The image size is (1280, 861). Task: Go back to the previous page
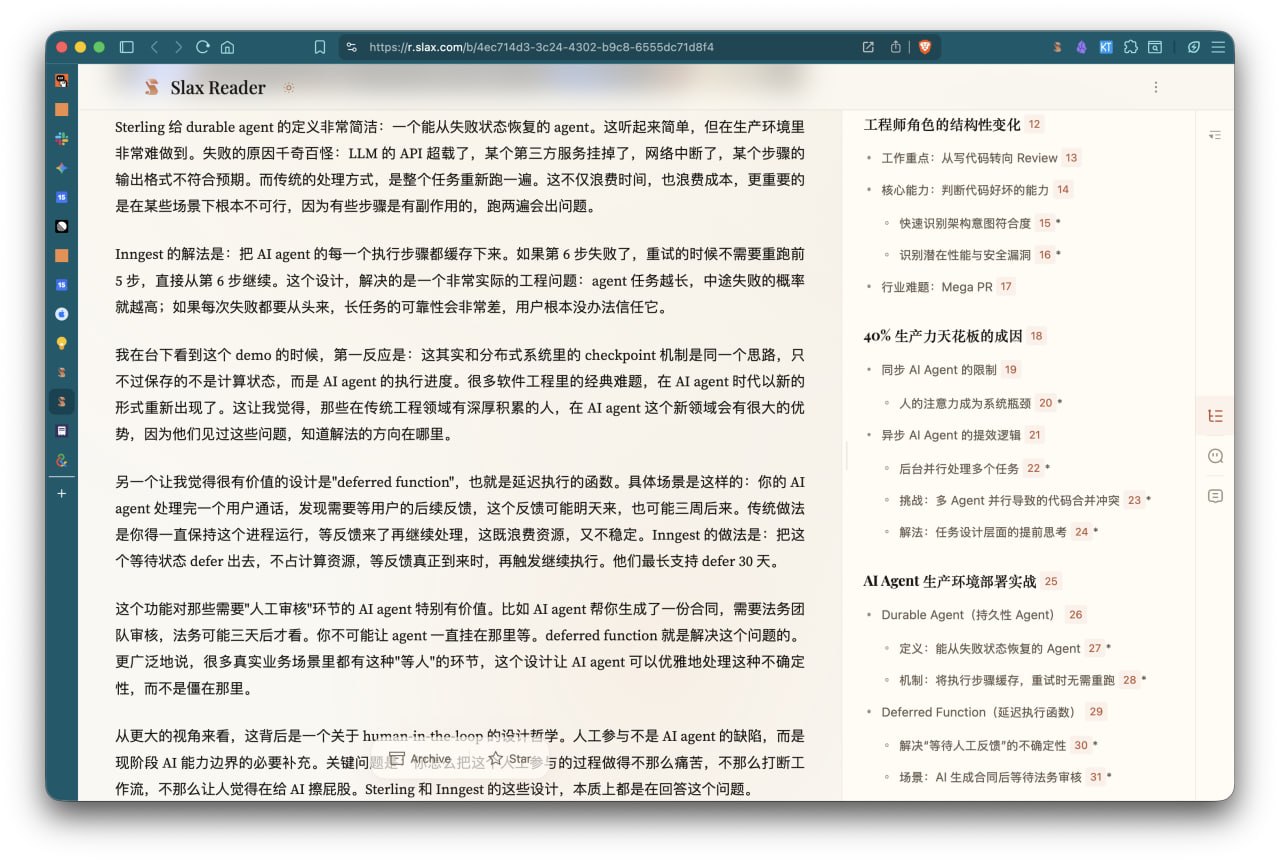click(x=154, y=47)
